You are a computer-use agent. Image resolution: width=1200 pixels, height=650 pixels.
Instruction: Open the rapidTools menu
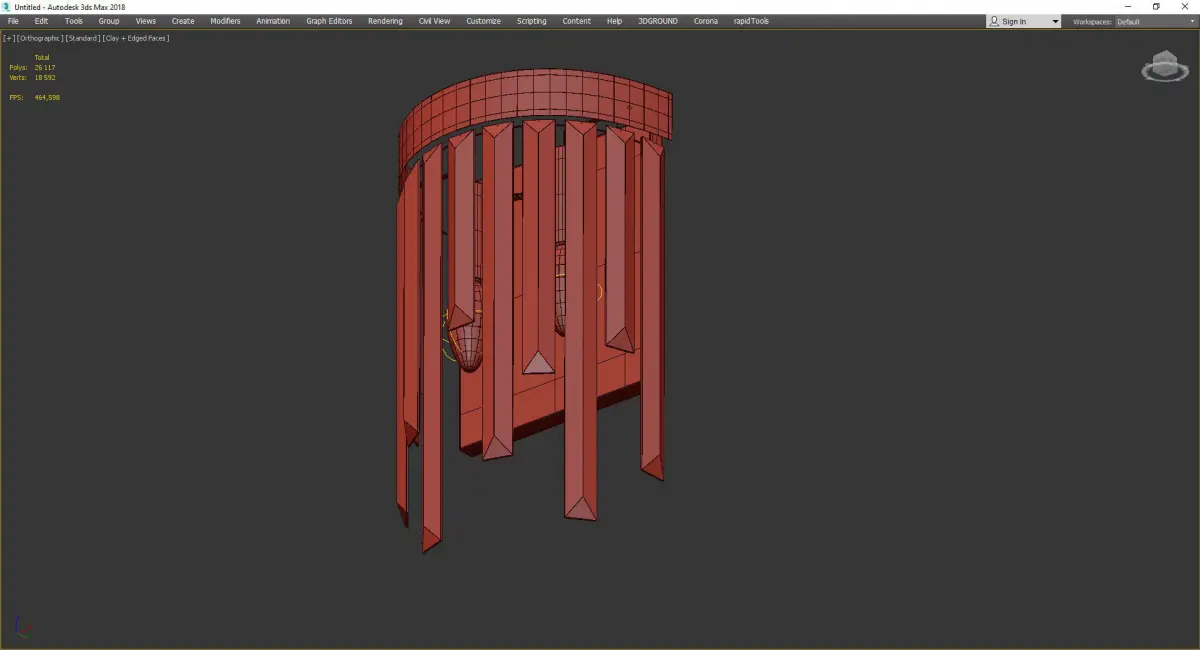[x=750, y=21]
